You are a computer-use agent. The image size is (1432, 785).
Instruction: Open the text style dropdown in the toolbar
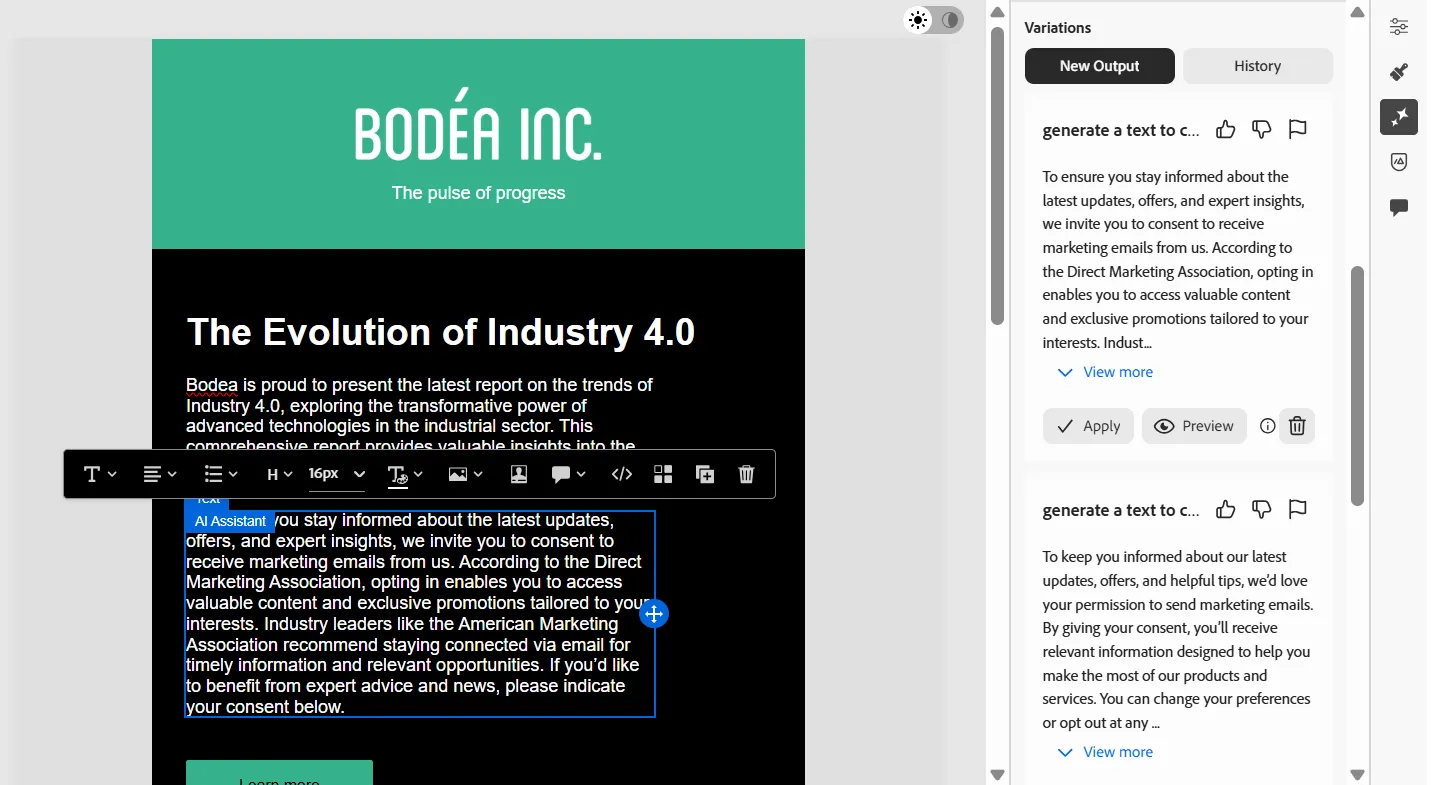[x=100, y=474]
